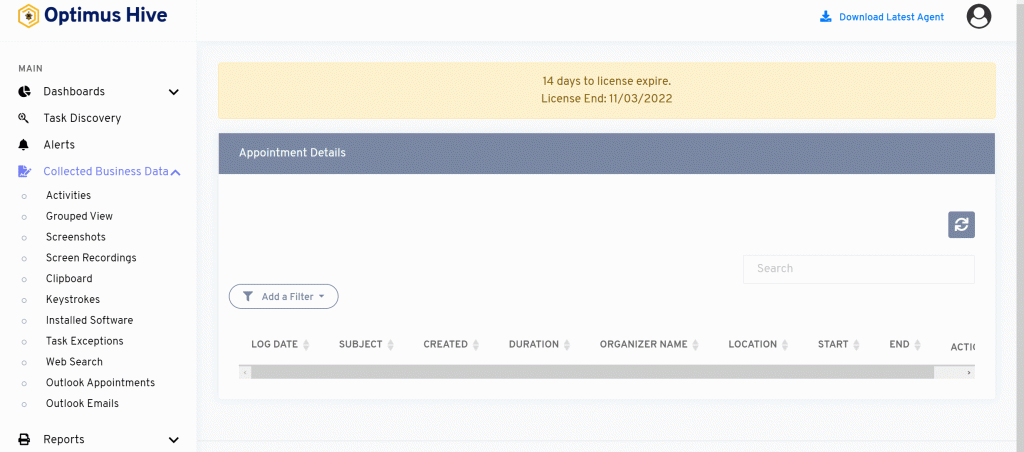
Task: Click Download Latest Agent link
Action: pos(891,17)
